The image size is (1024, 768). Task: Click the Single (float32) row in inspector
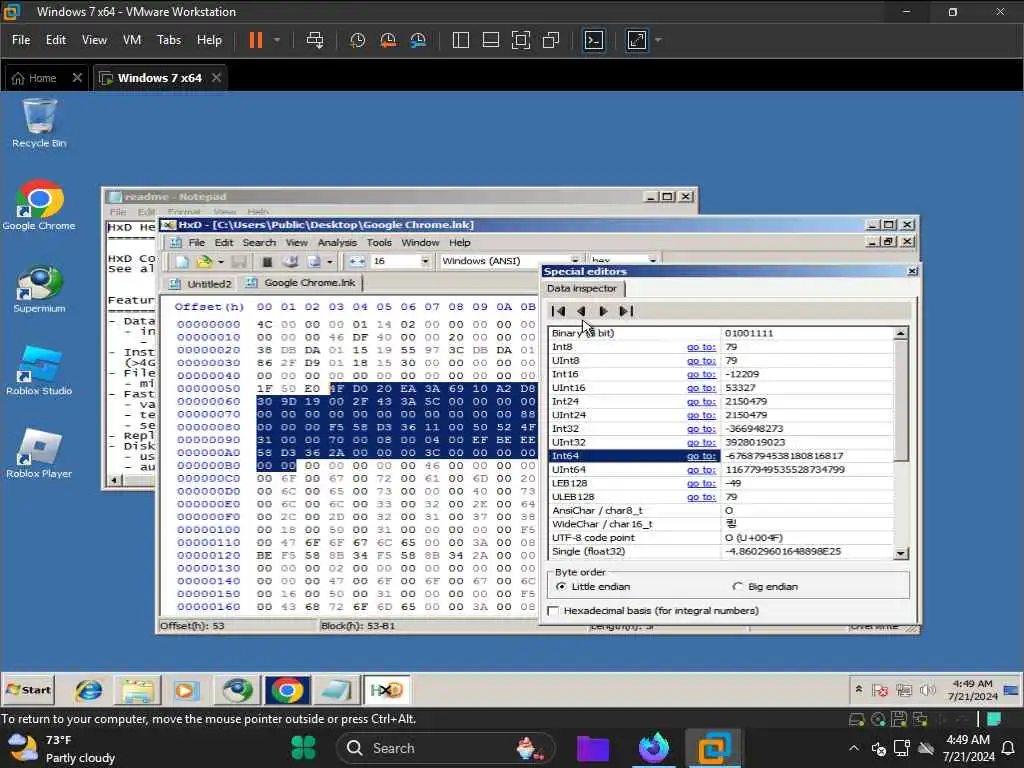[720, 551]
